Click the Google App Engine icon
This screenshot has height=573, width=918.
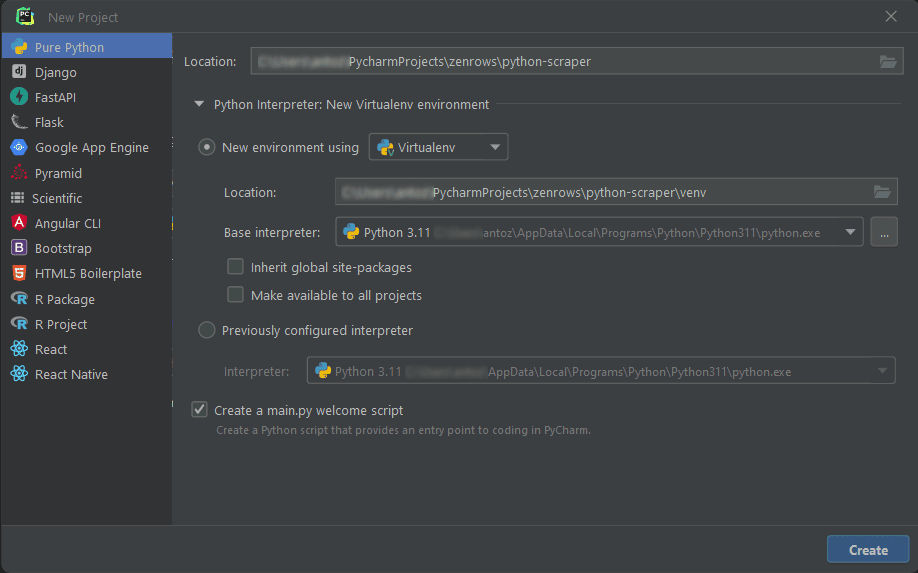click(19, 147)
